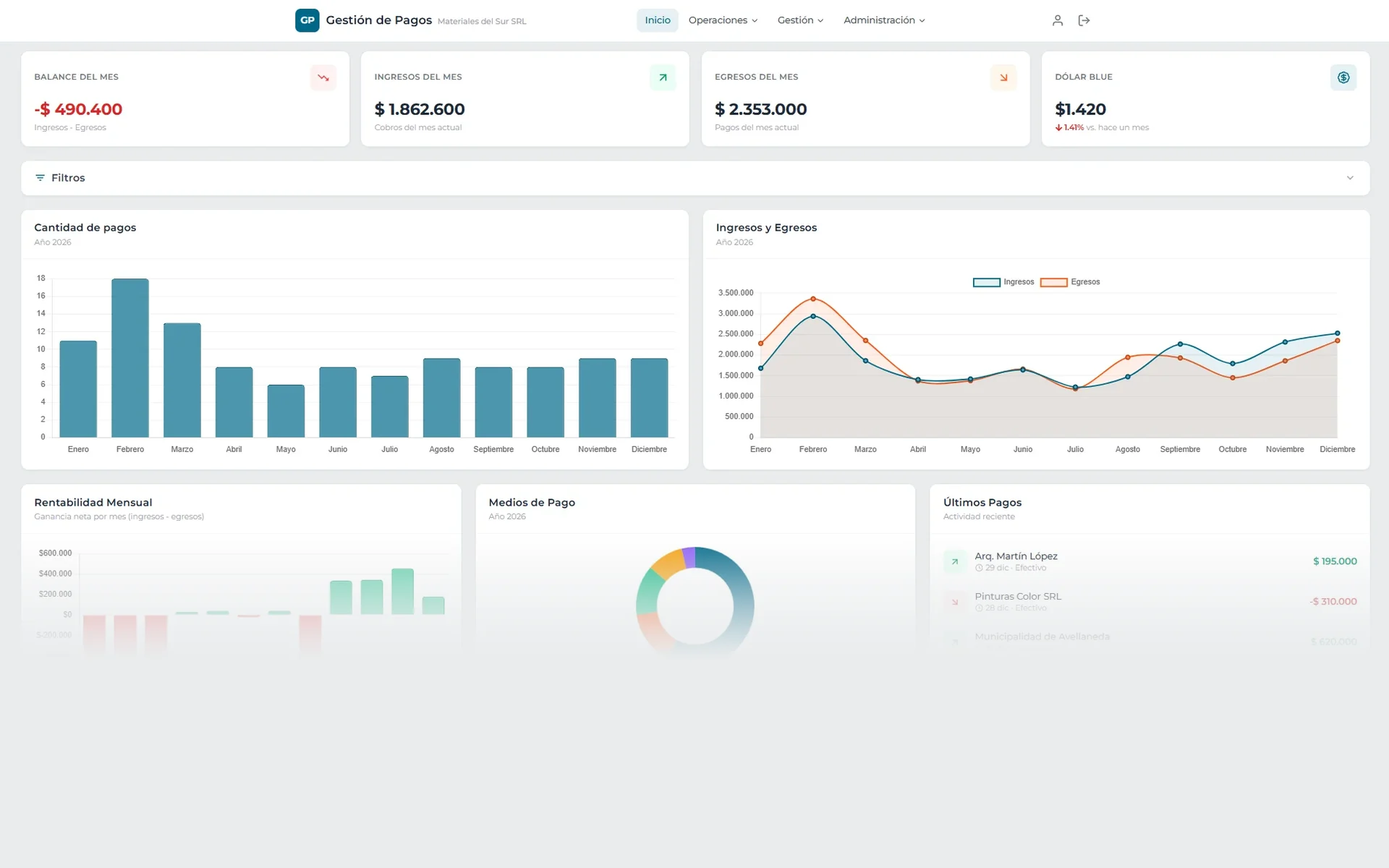Open the user profile icon
1389x868 pixels.
coord(1057,20)
